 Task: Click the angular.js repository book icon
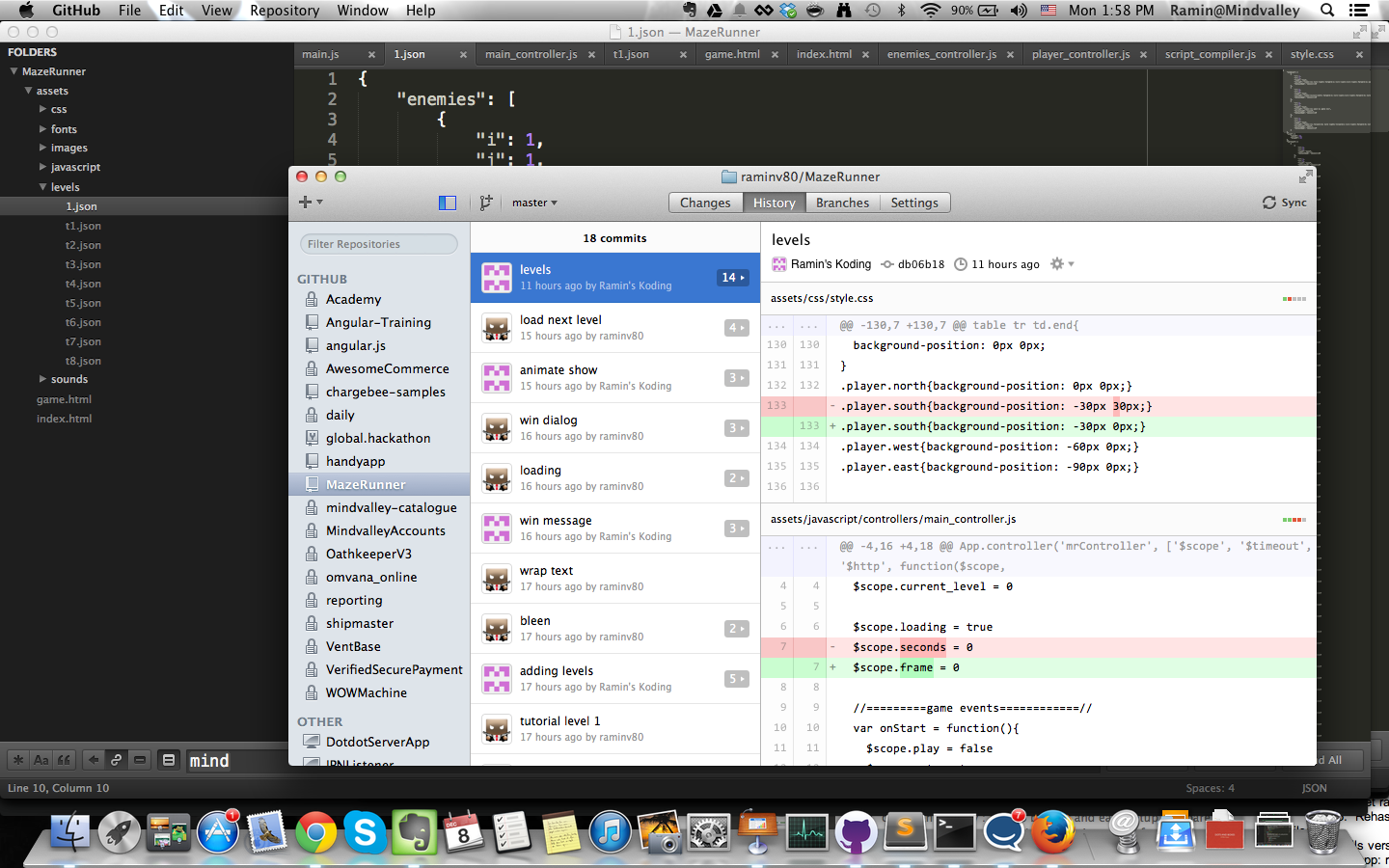click(x=312, y=345)
